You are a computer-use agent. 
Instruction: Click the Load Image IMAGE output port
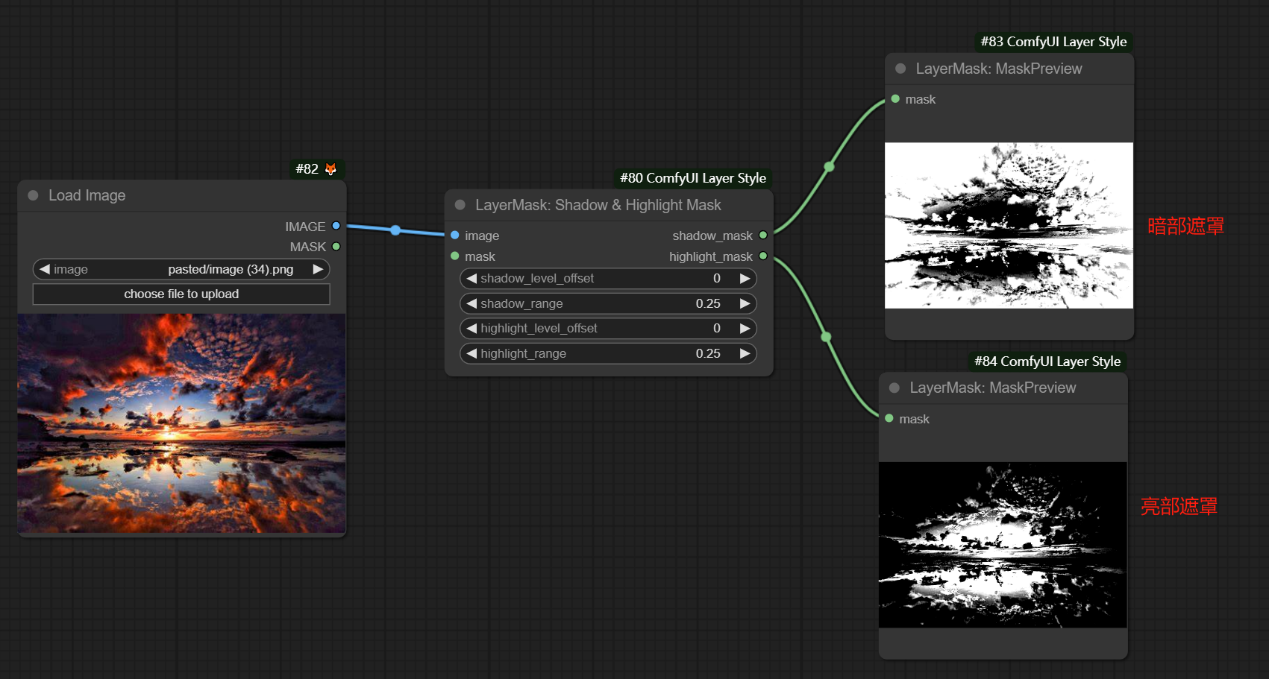[x=336, y=226]
